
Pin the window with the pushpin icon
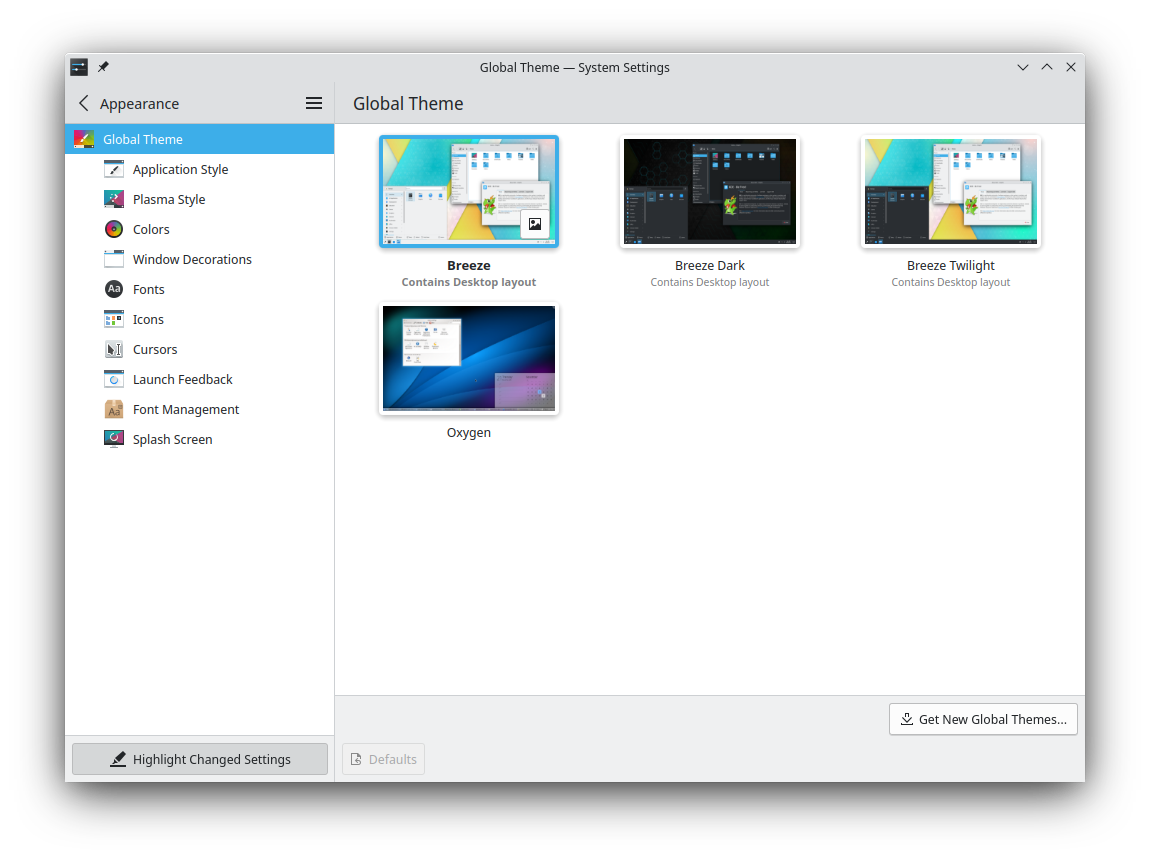pos(103,67)
